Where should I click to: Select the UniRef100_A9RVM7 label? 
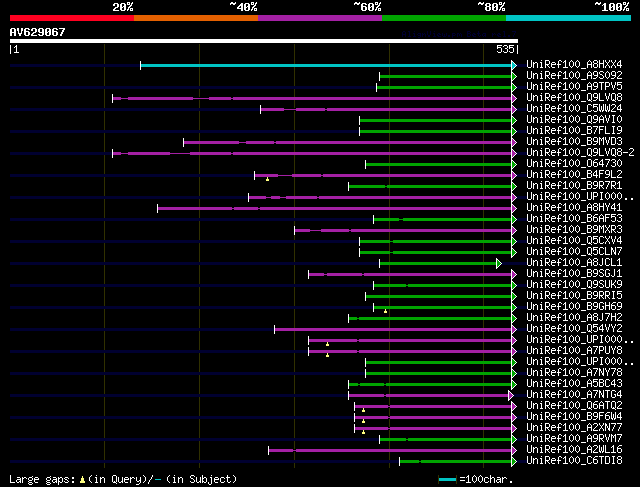coord(574,439)
